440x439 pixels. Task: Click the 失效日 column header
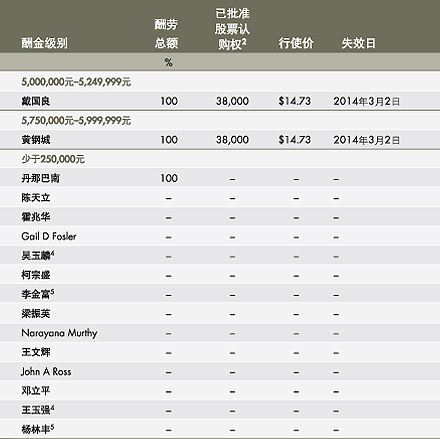click(x=359, y=43)
